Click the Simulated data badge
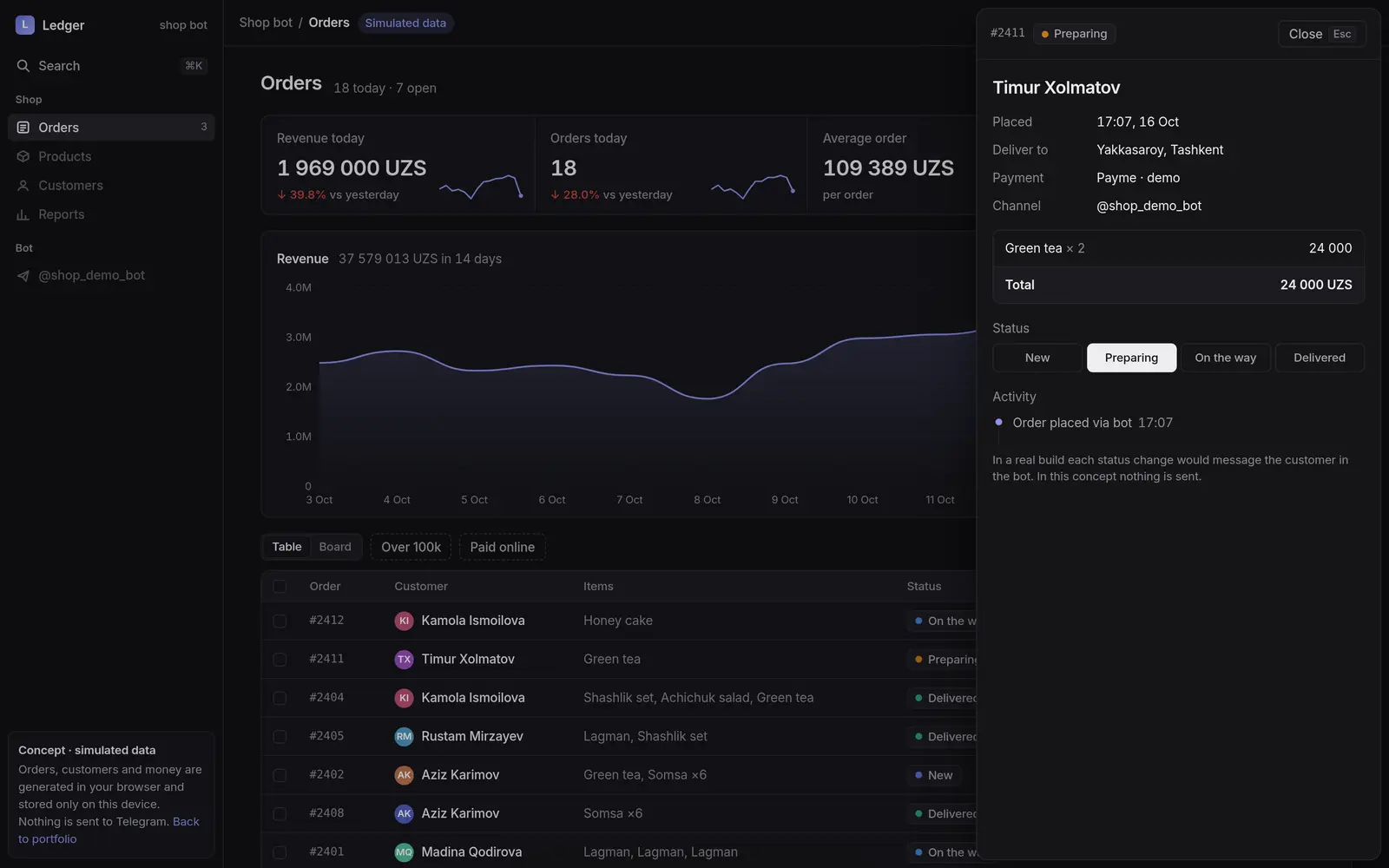 tap(405, 23)
